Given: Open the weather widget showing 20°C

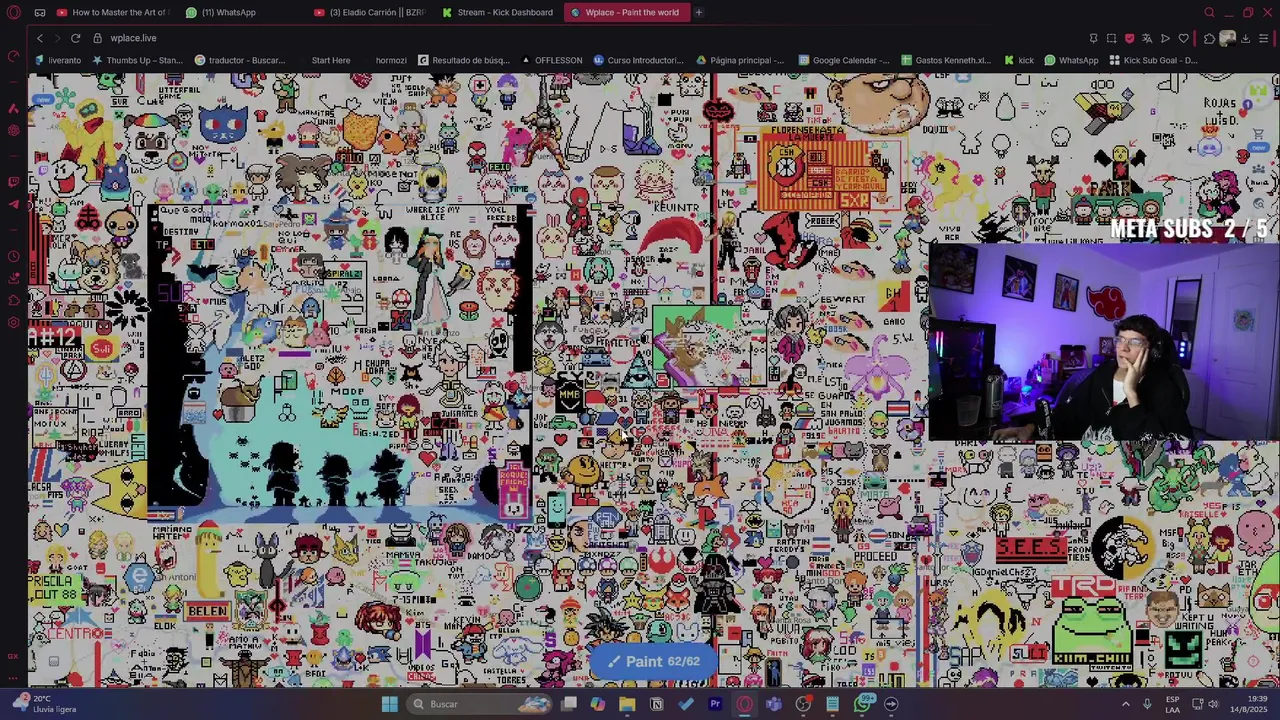Looking at the screenshot, I should click(44, 704).
